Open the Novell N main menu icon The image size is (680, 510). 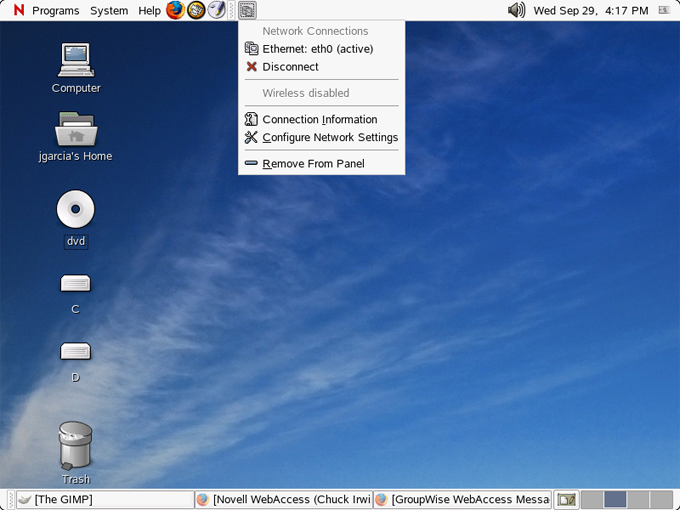pos(19,10)
